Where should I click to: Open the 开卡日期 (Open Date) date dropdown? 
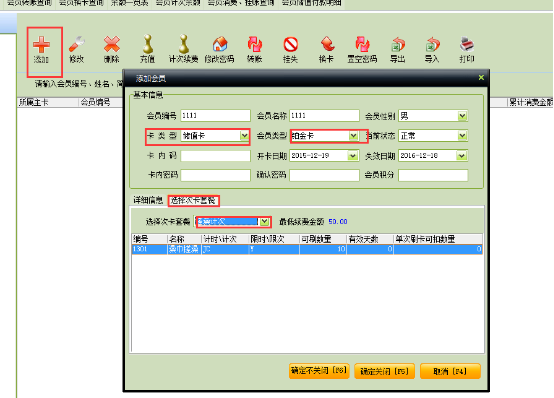pyautogui.click(x=352, y=156)
